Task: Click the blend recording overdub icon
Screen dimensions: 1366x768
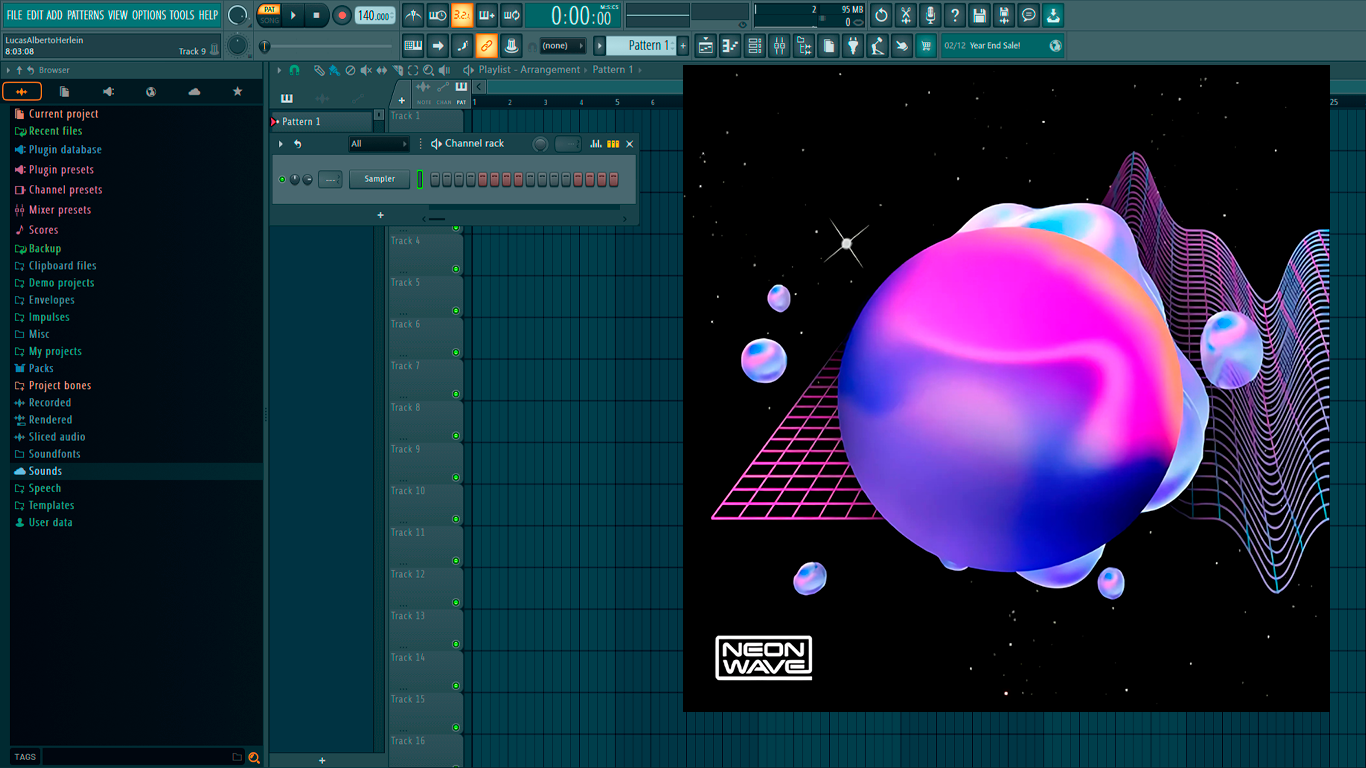Action: click(x=487, y=15)
